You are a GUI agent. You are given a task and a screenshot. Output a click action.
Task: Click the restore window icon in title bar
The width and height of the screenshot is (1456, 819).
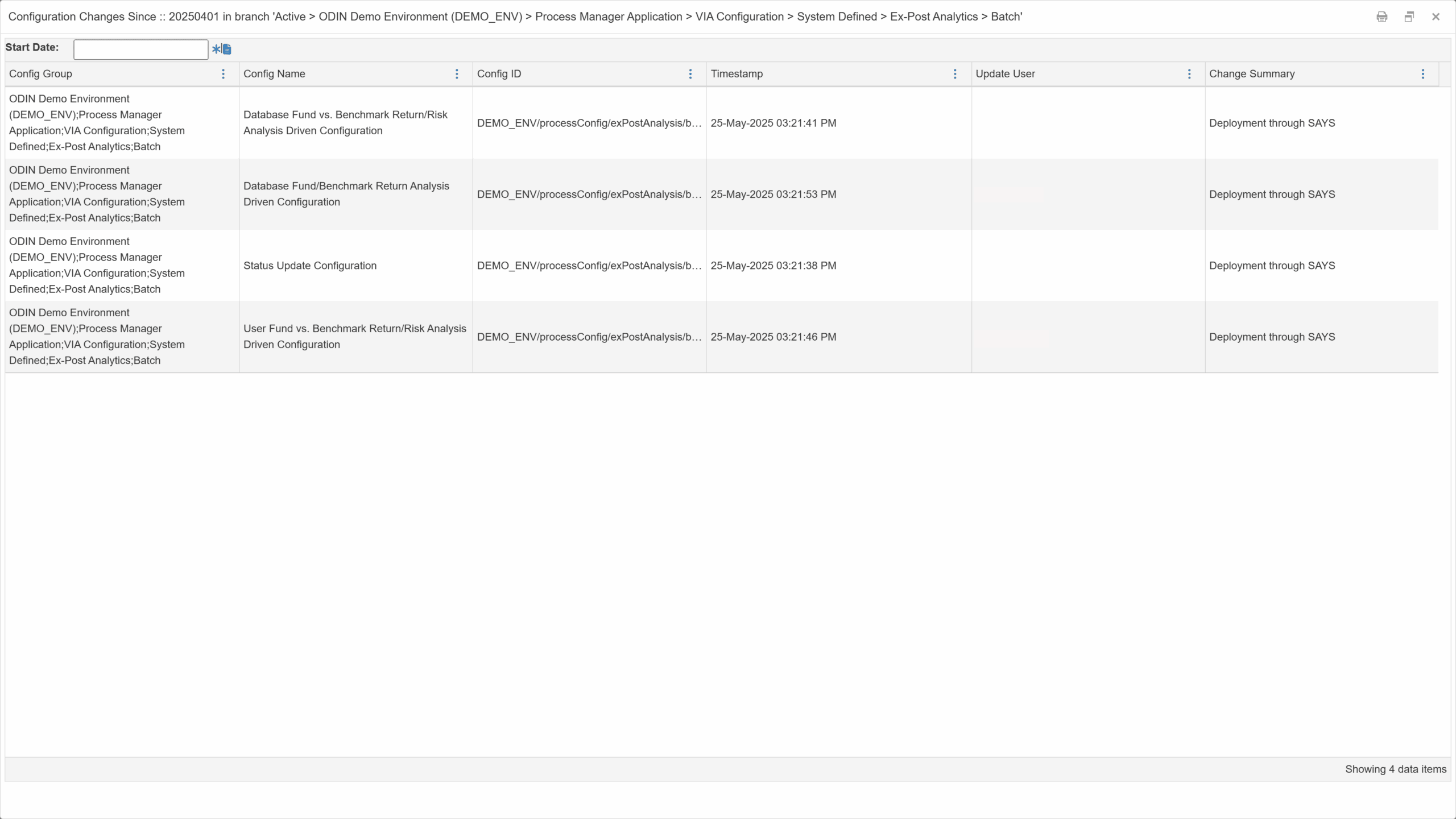point(1409,17)
